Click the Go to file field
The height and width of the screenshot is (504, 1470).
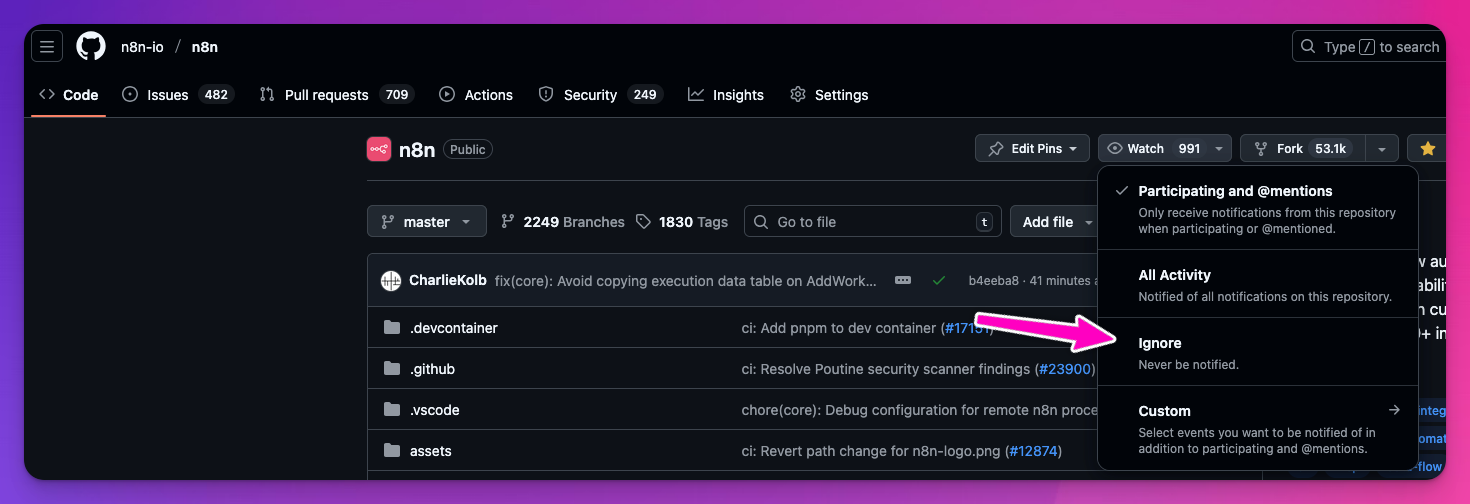pos(872,222)
